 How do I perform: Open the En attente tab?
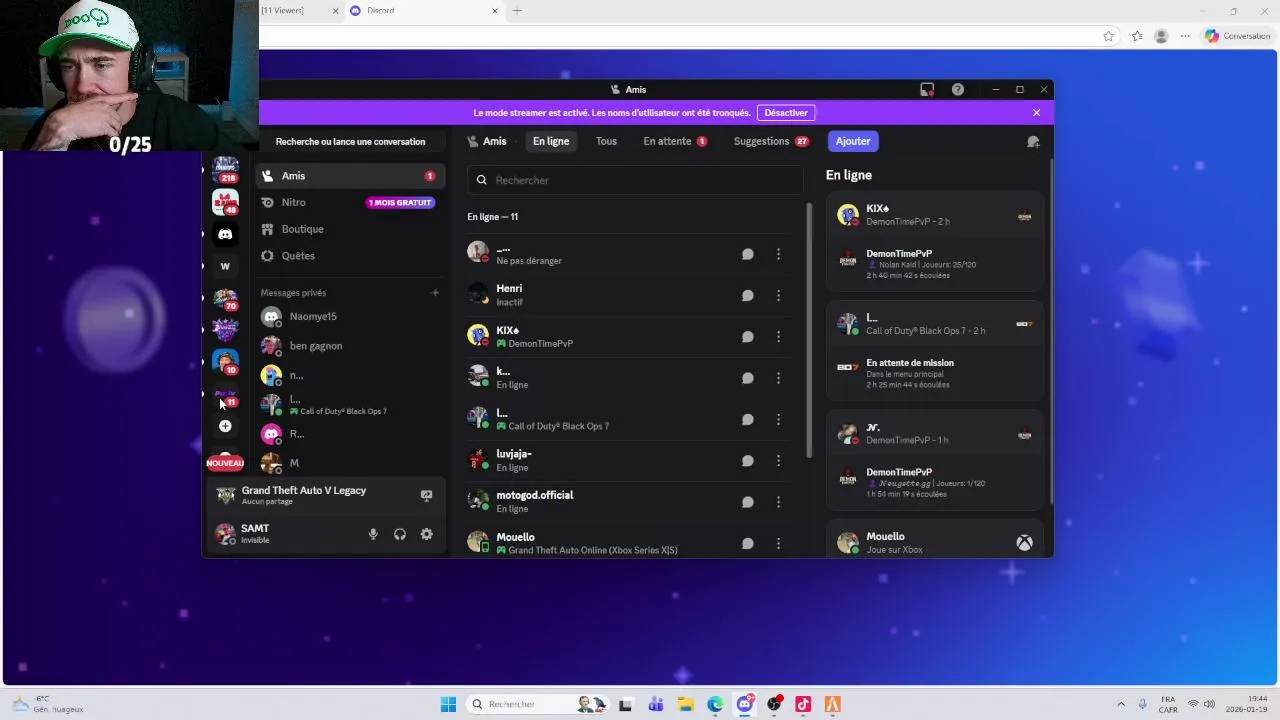coord(675,141)
